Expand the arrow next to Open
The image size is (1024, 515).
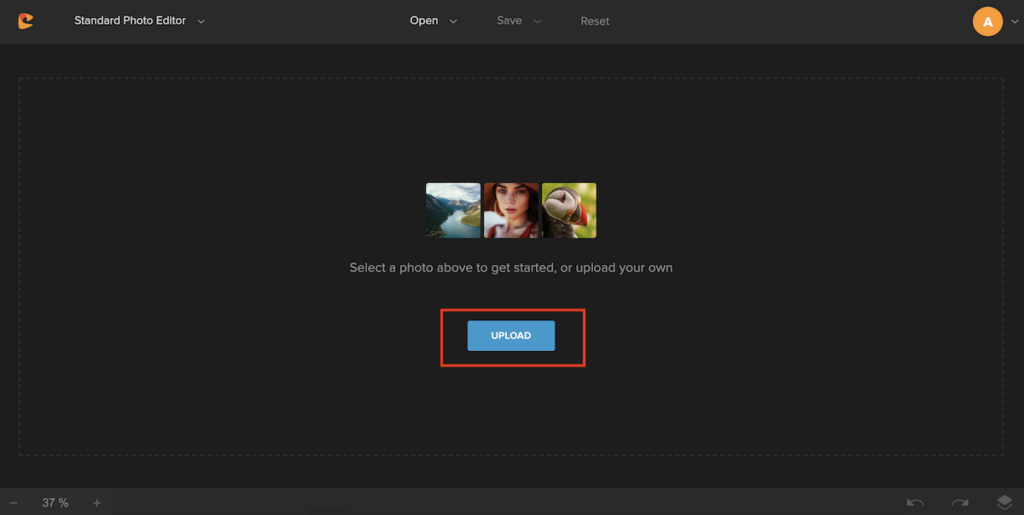(x=453, y=22)
